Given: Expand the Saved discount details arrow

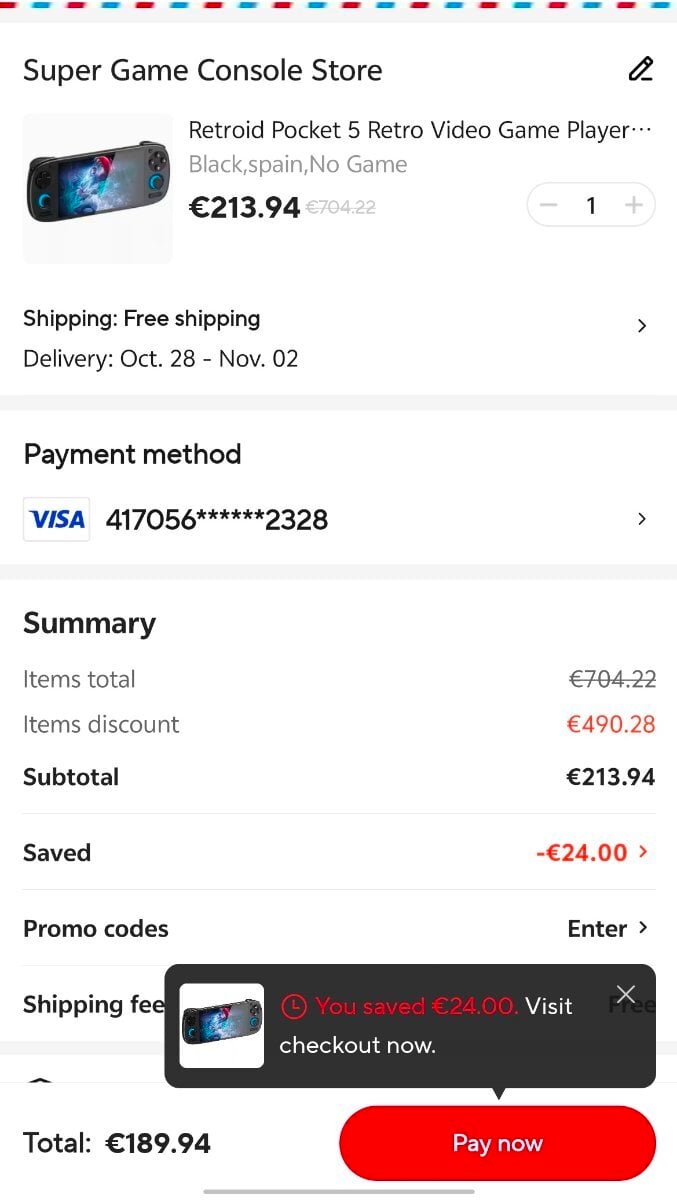Looking at the screenshot, I should (x=643, y=852).
